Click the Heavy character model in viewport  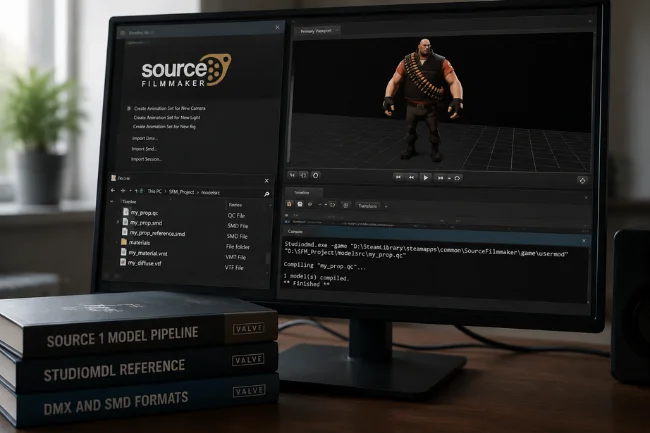[423, 99]
